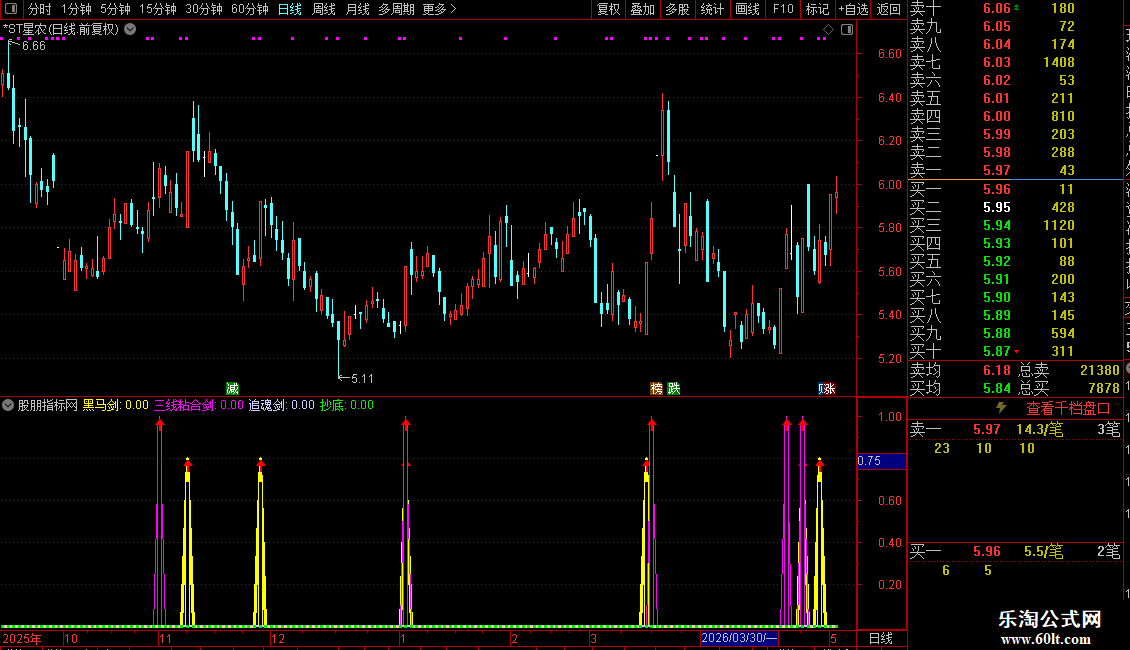Click the 5.11 low price marker

coord(362,379)
